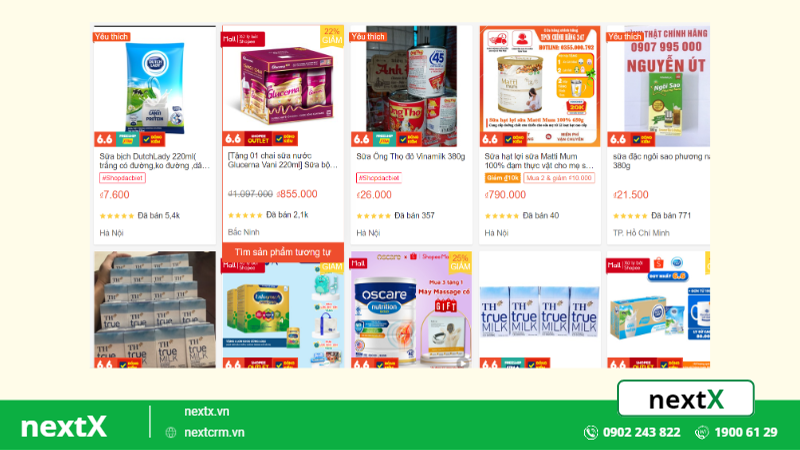The width and height of the screenshot is (800, 450).
Task: Select the "Tìm sản phẩm tương tự" button
Action: pos(283,252)
